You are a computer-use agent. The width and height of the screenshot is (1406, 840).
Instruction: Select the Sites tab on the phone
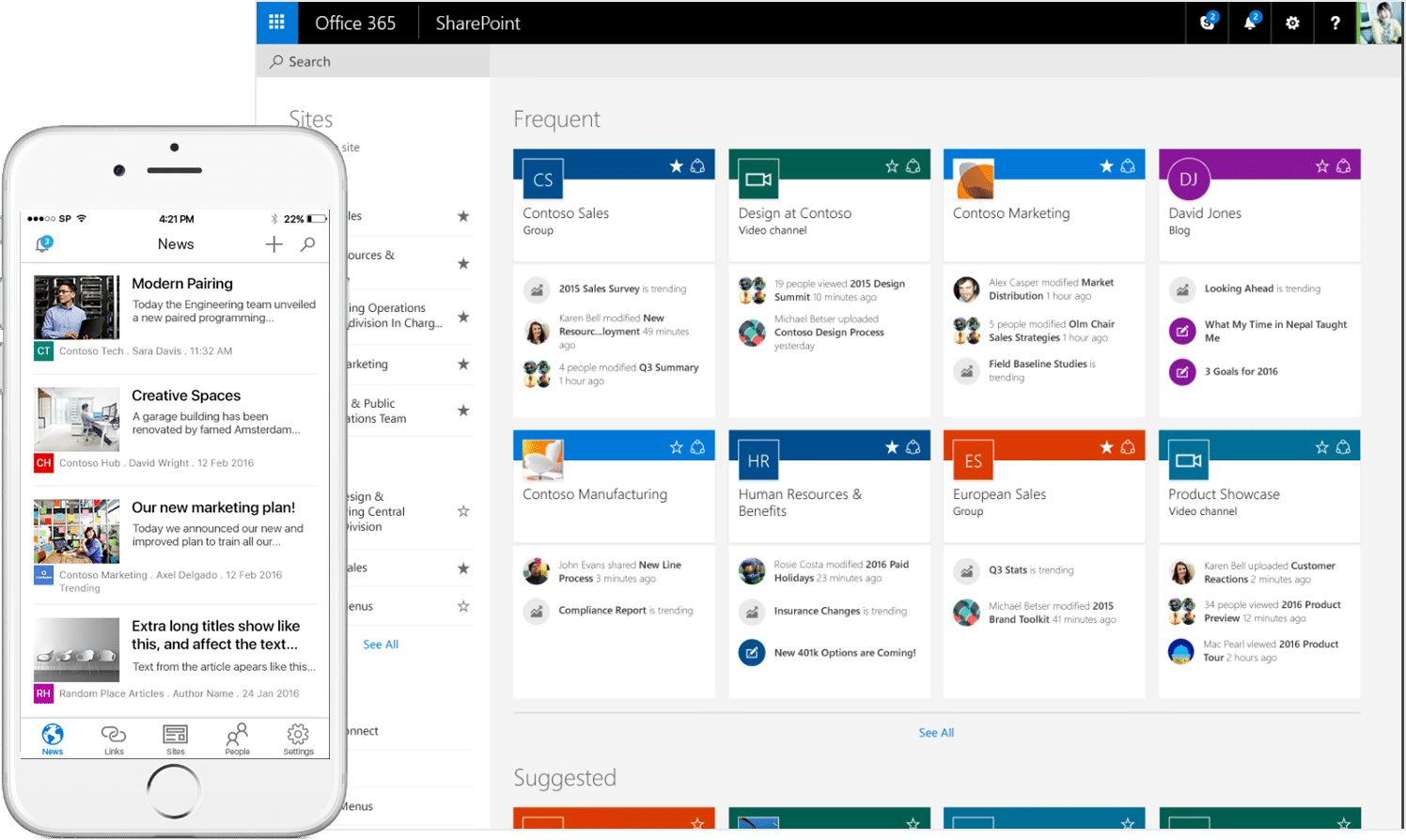(x=176, y=739)
